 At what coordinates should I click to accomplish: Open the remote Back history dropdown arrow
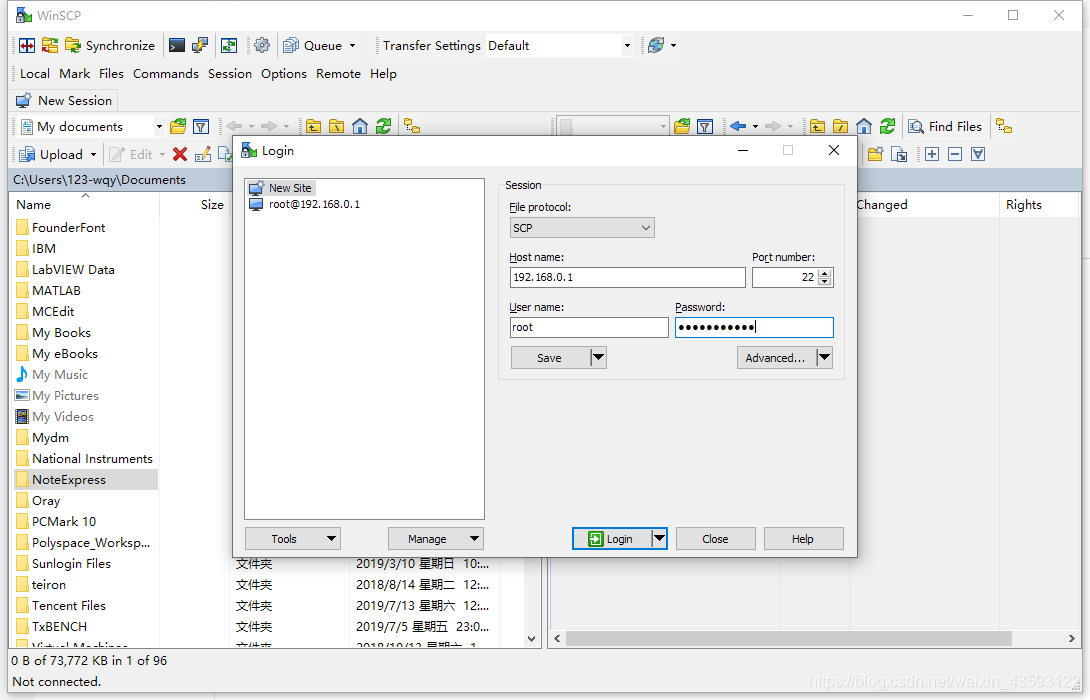(755, 127)
